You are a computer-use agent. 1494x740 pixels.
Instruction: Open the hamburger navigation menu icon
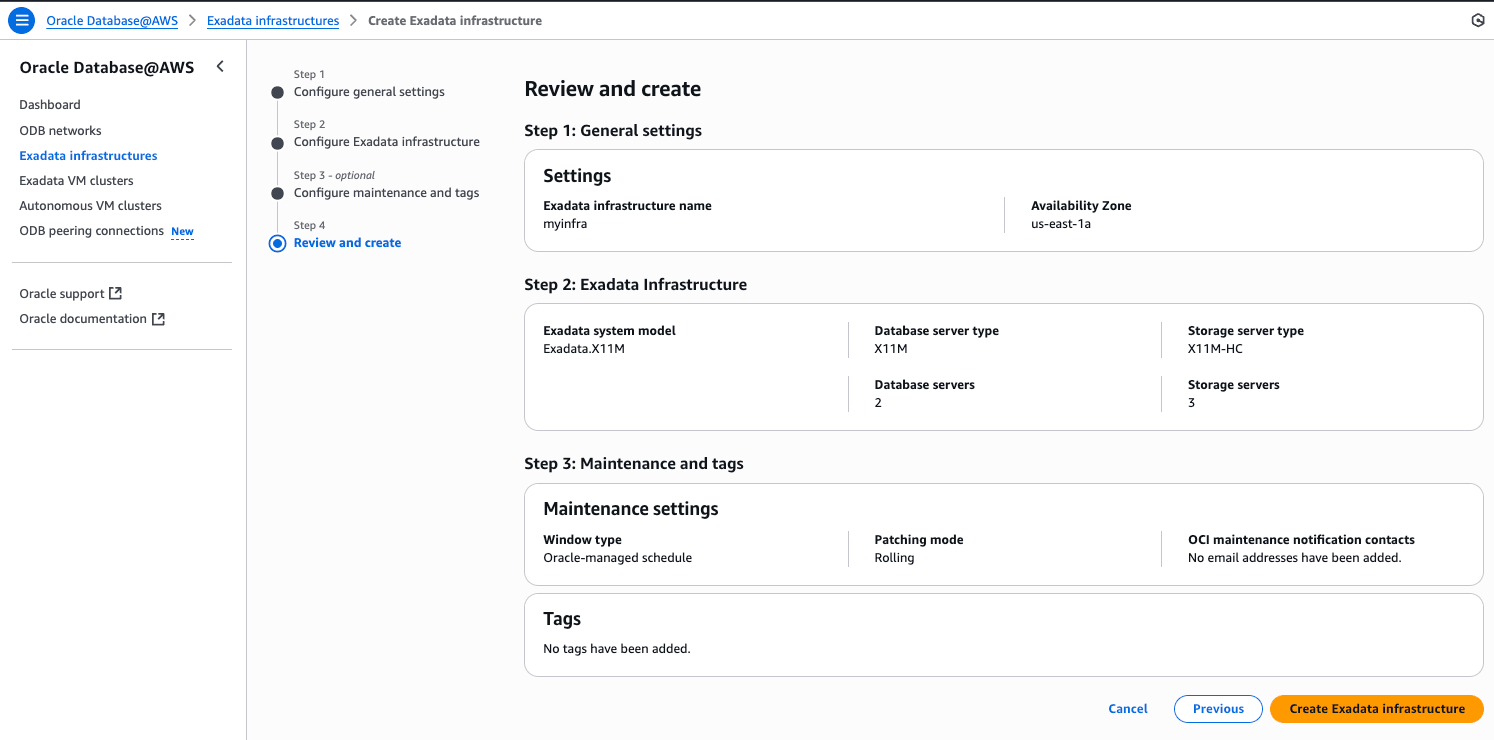(21, 20)
